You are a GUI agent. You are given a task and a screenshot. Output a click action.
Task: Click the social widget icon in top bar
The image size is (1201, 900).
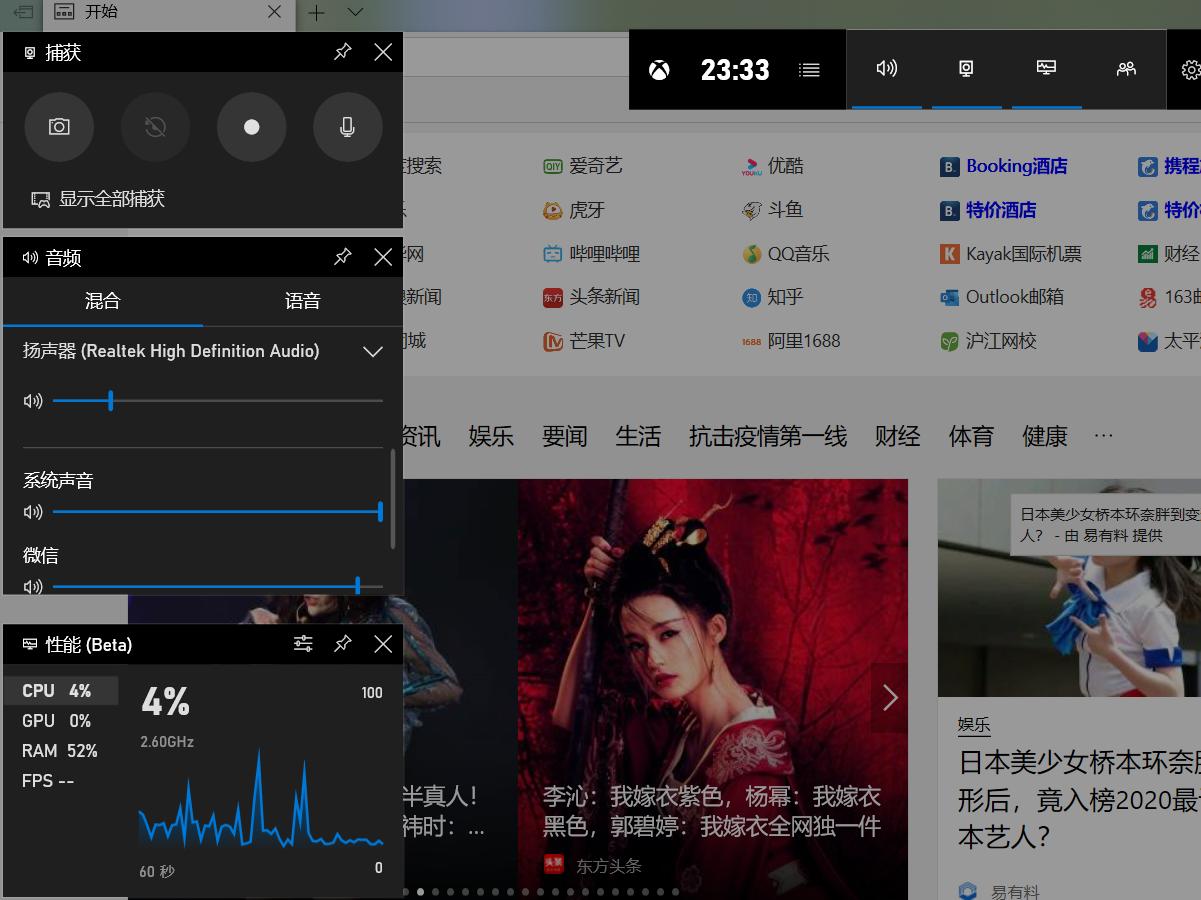coord(1126,68)
